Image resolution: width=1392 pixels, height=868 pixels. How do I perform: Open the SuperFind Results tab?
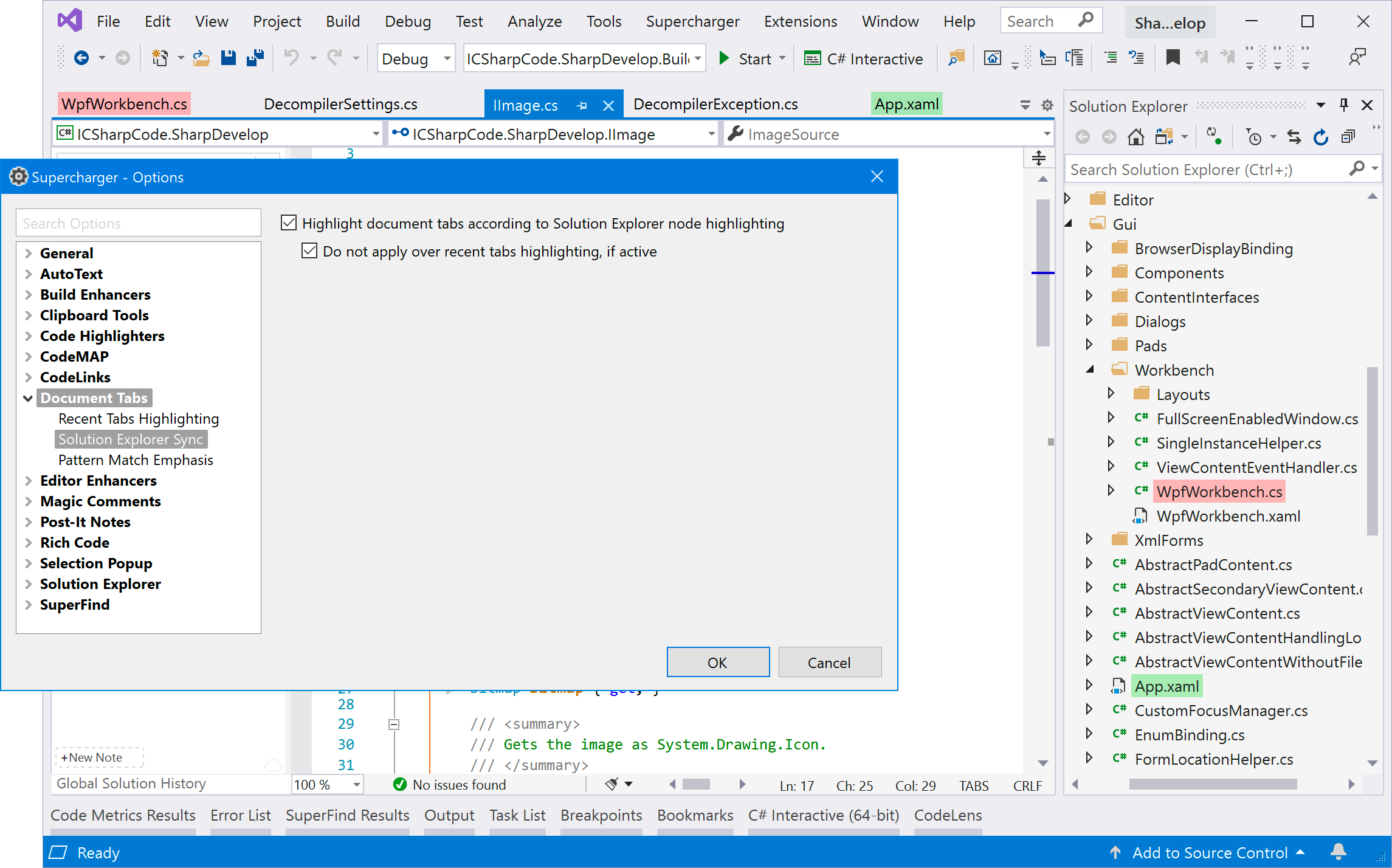tap(347, 815)
